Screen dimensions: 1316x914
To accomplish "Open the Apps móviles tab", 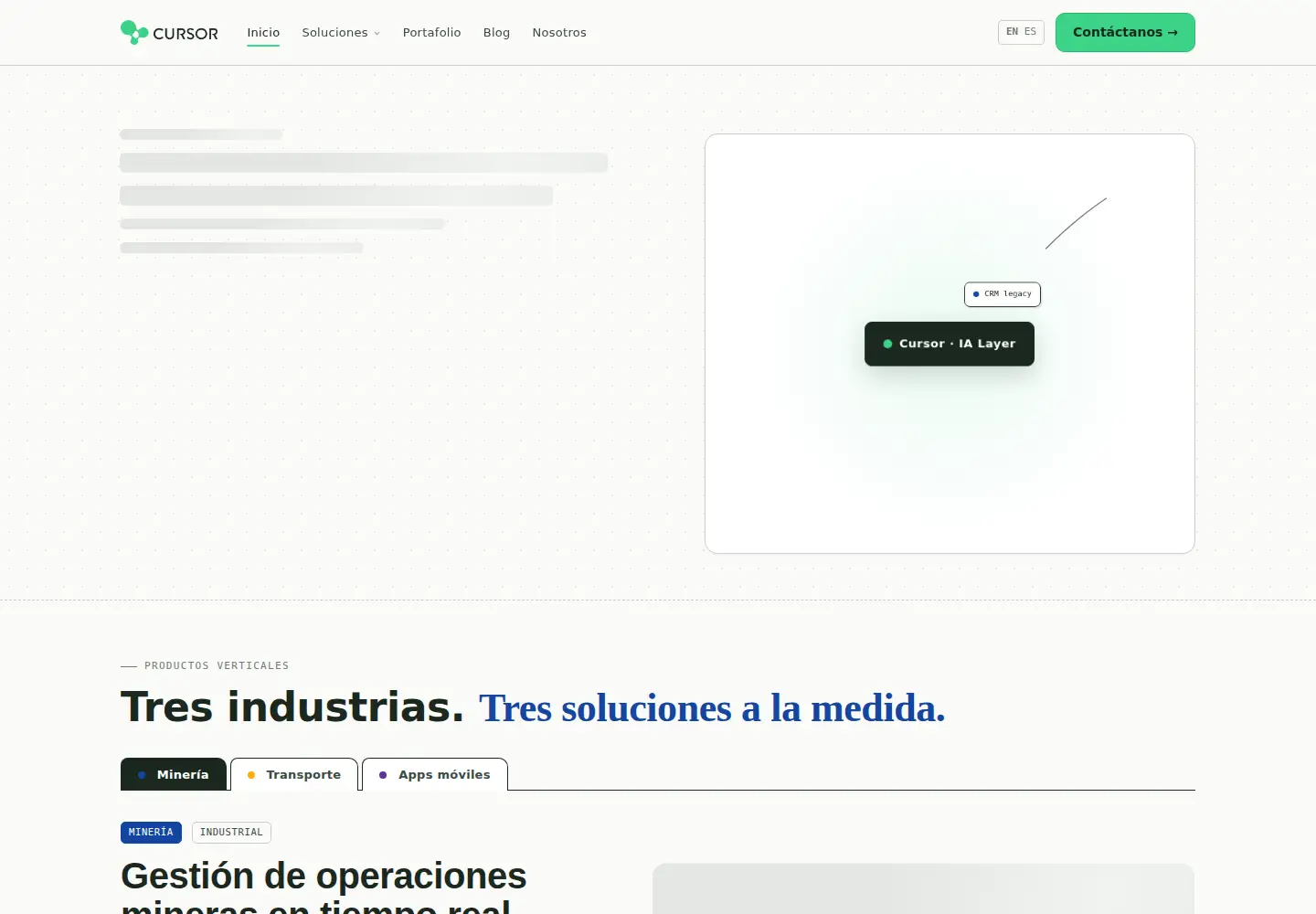I will click(435, 774).
